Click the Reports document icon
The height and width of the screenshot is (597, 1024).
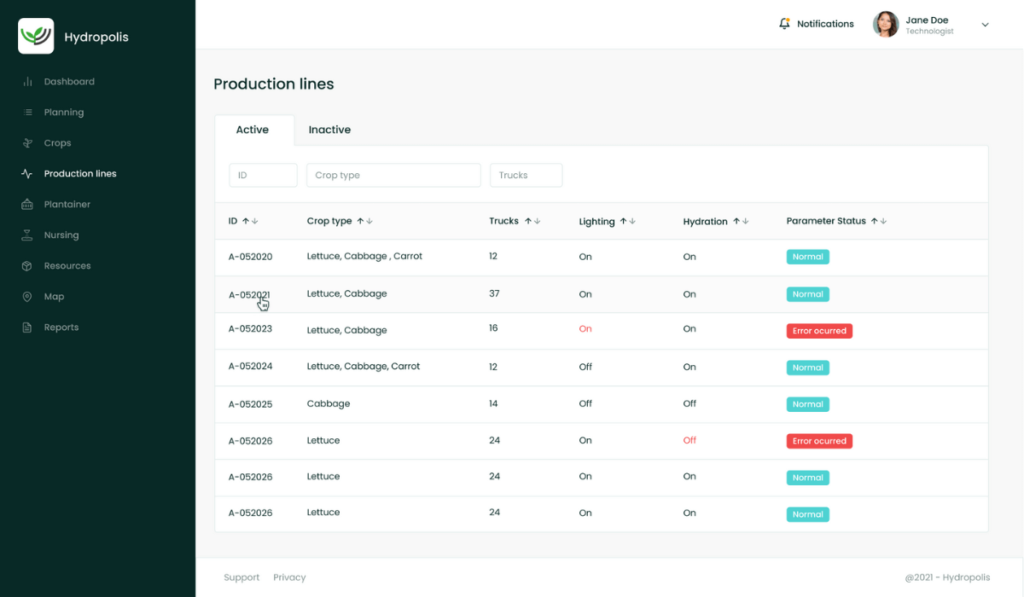[x=27, y=328]
